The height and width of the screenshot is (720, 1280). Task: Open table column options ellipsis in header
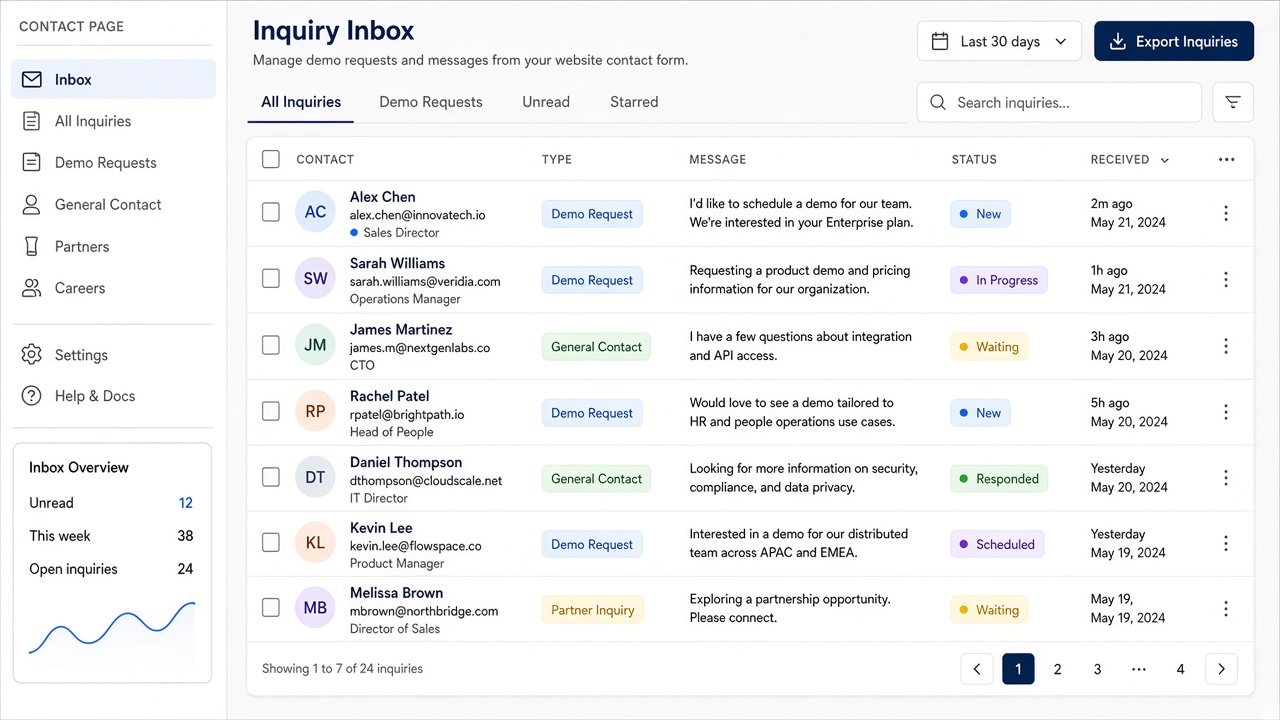coord(1227,159)
